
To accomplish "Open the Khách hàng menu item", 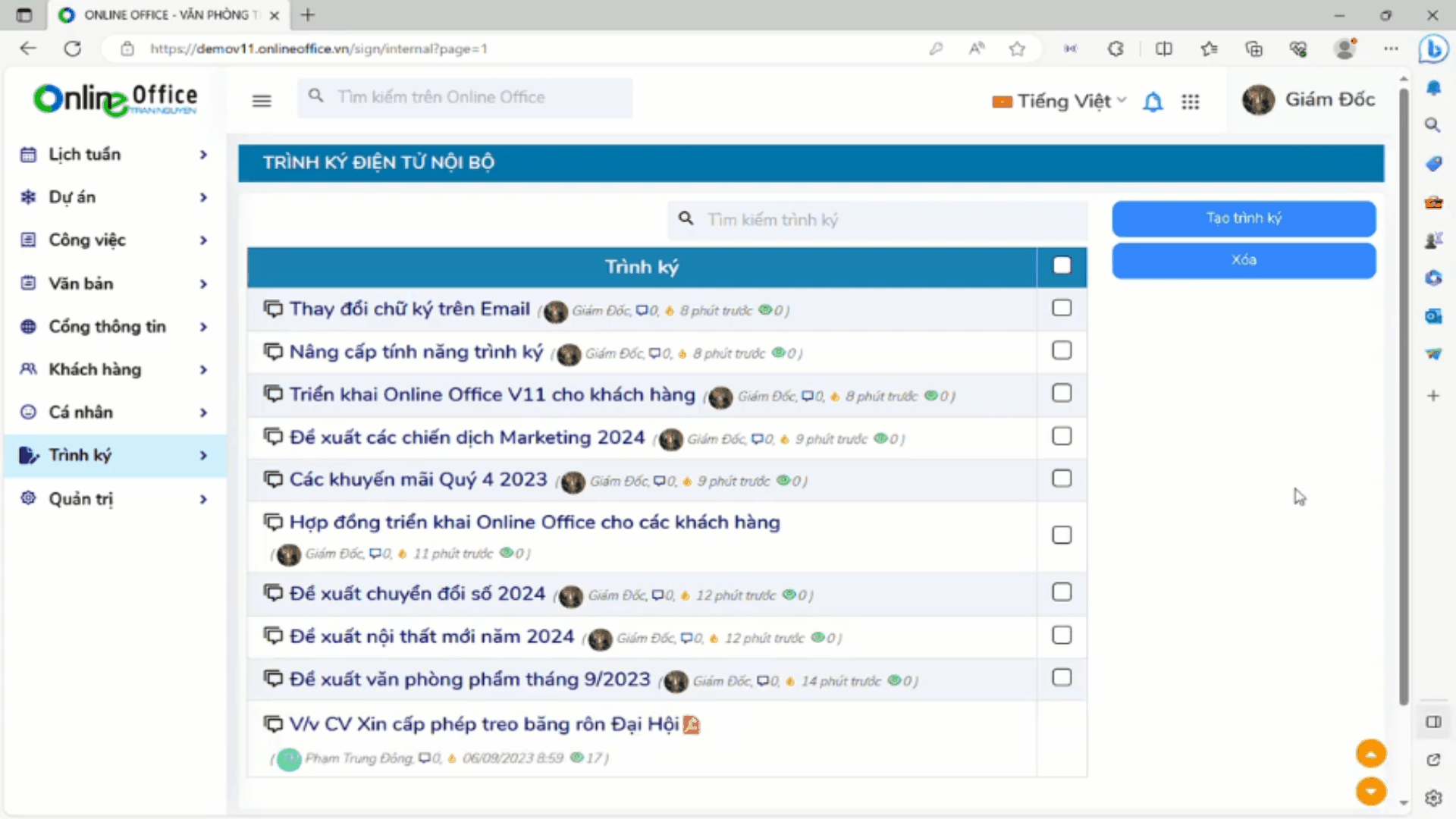I will 95,369.
